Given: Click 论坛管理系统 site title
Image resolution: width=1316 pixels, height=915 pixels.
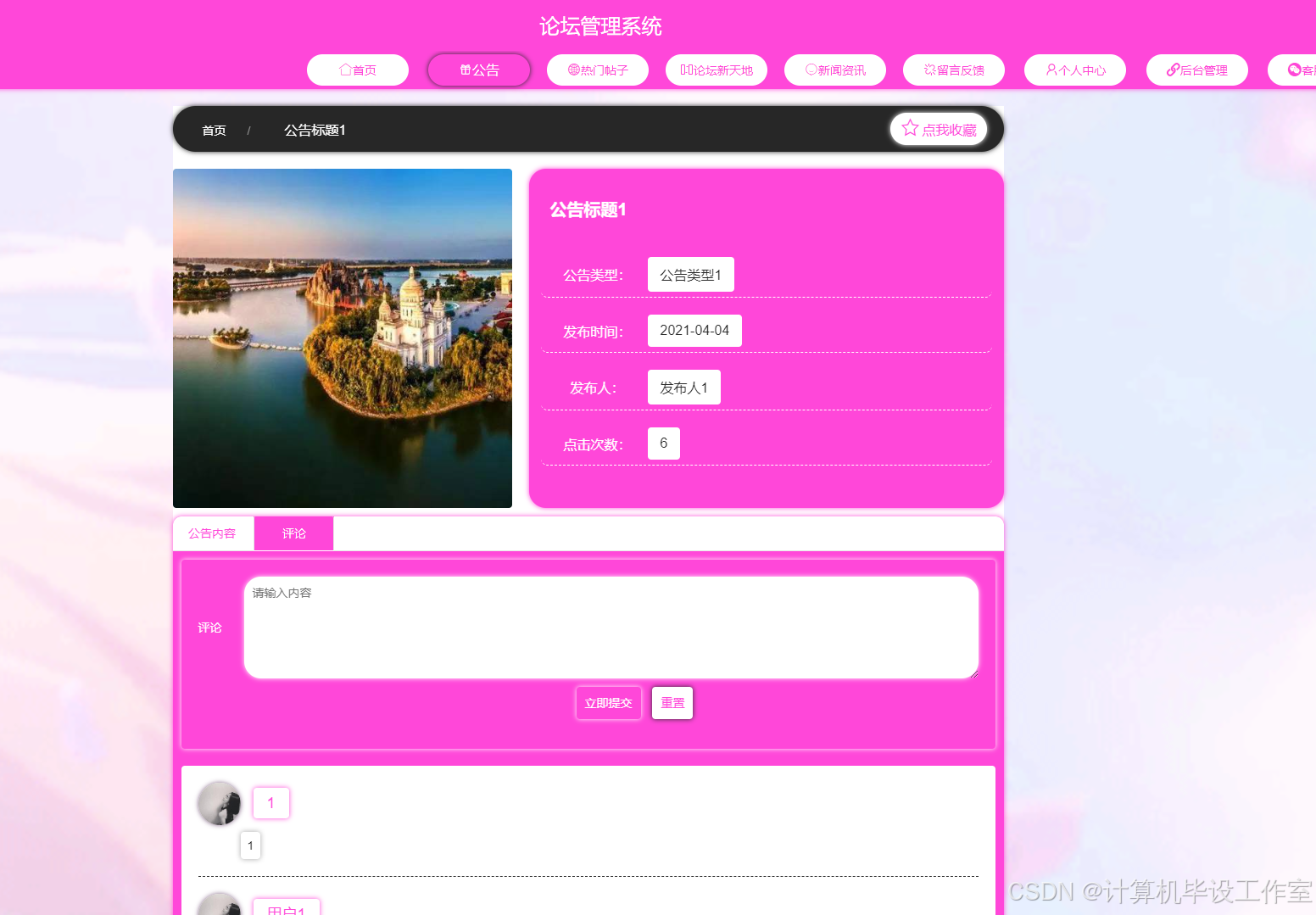Looking at the screenshot, I should click(601, 26).
